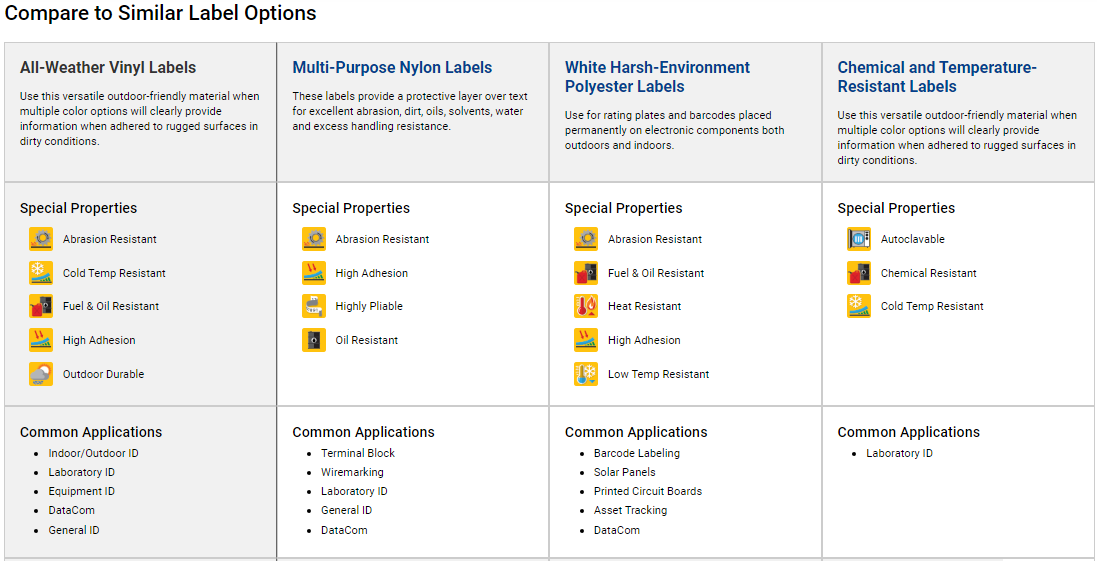
Task: Click Cold Temp Resistant icon in Chemical column
Action: coord(858,306)
